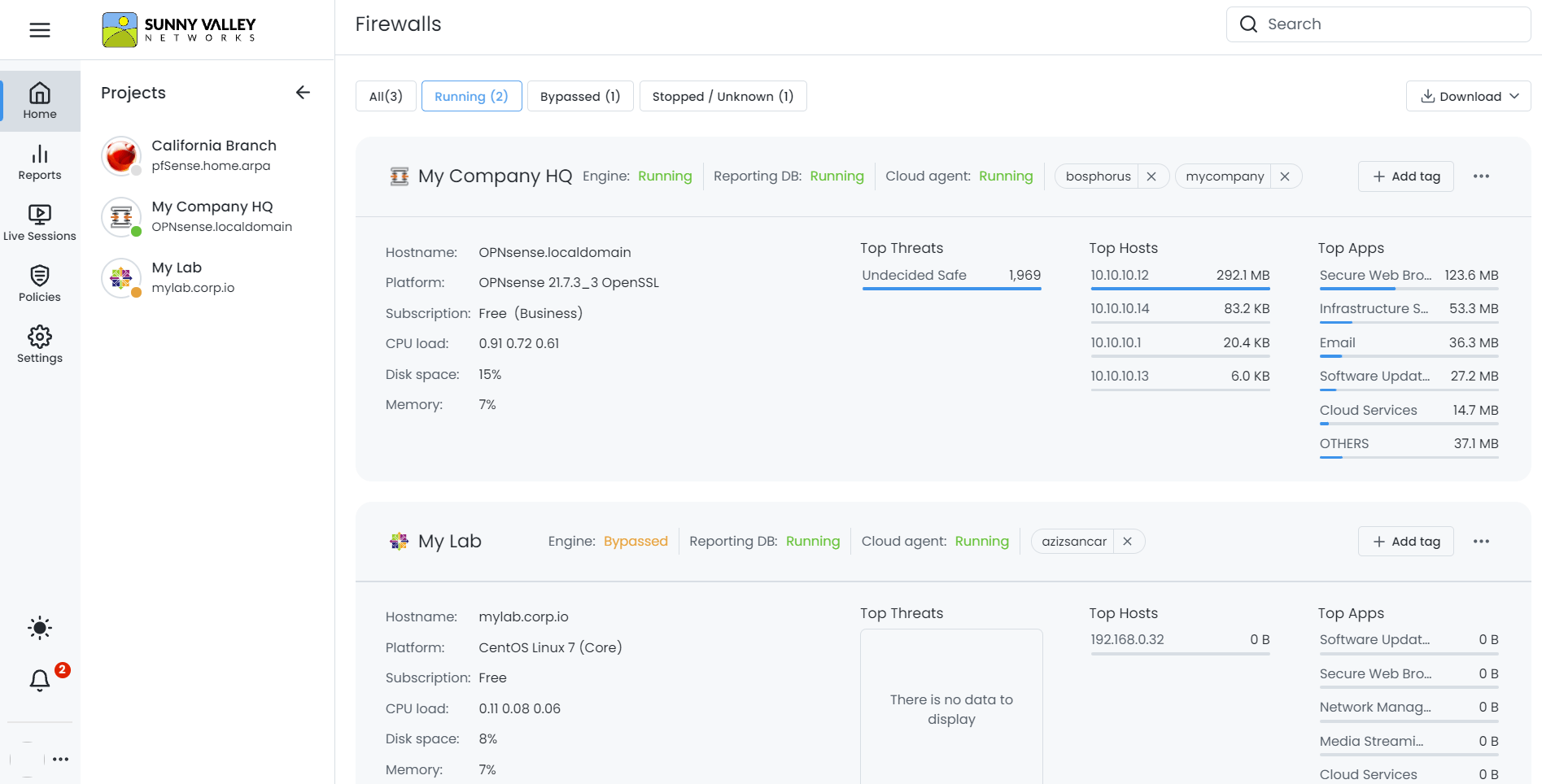1542x784 pixels.
Task: Select host 10.10.10.1
Action: pos(1180,346)
